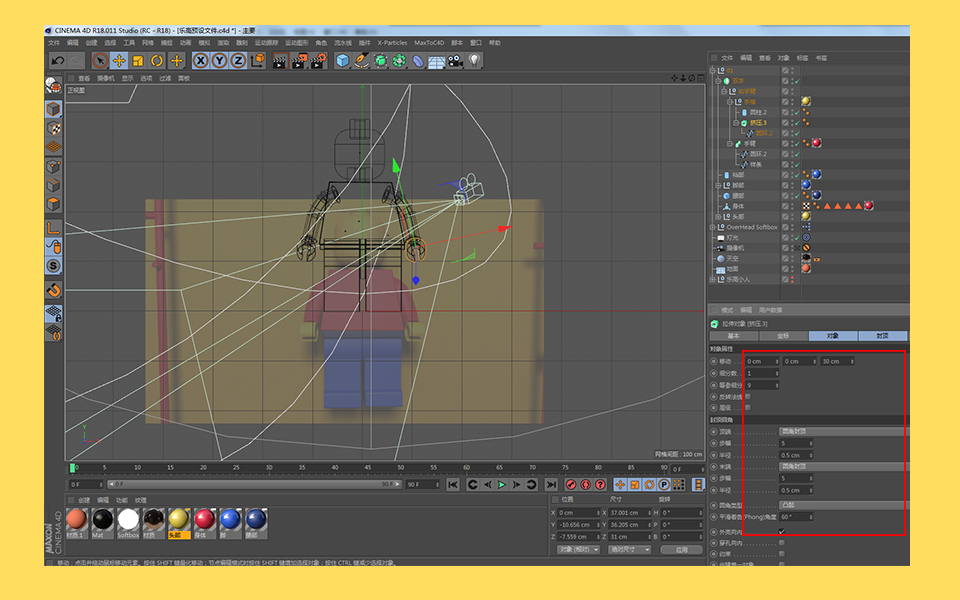Select the spline Pen tool

(361, 61)
